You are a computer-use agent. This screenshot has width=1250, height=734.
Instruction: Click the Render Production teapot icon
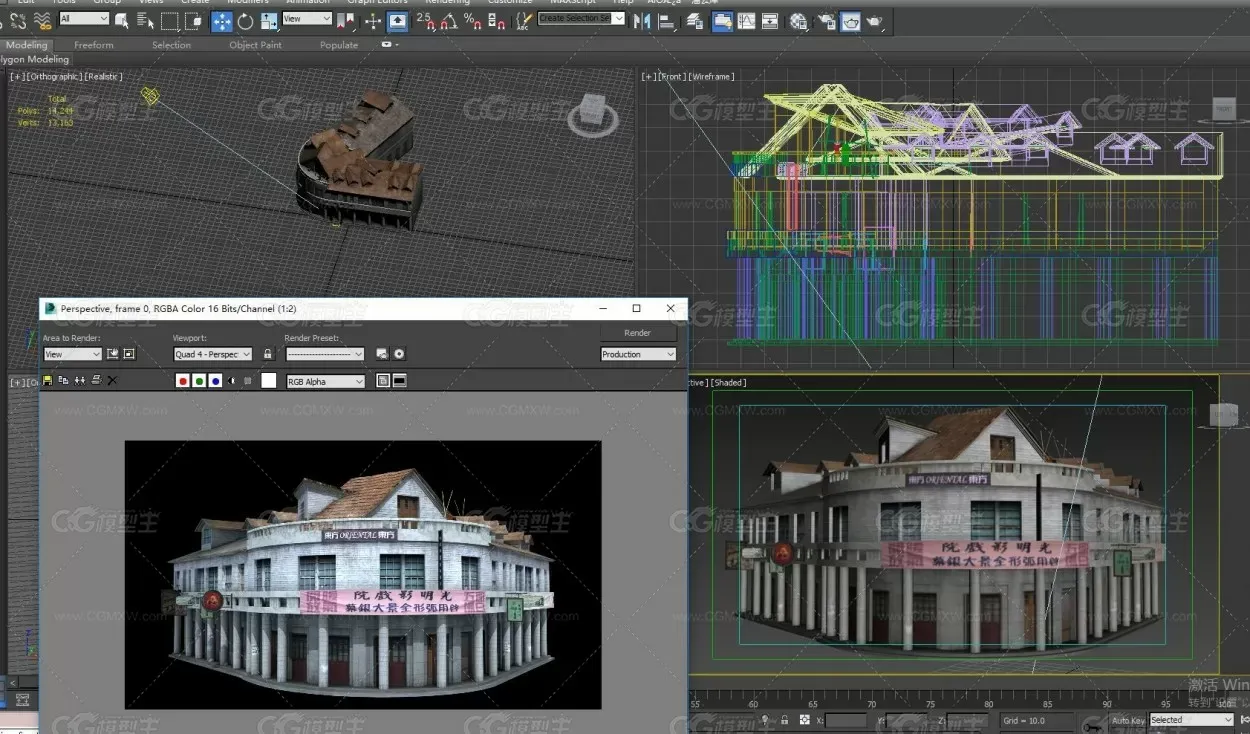[875, 20]
